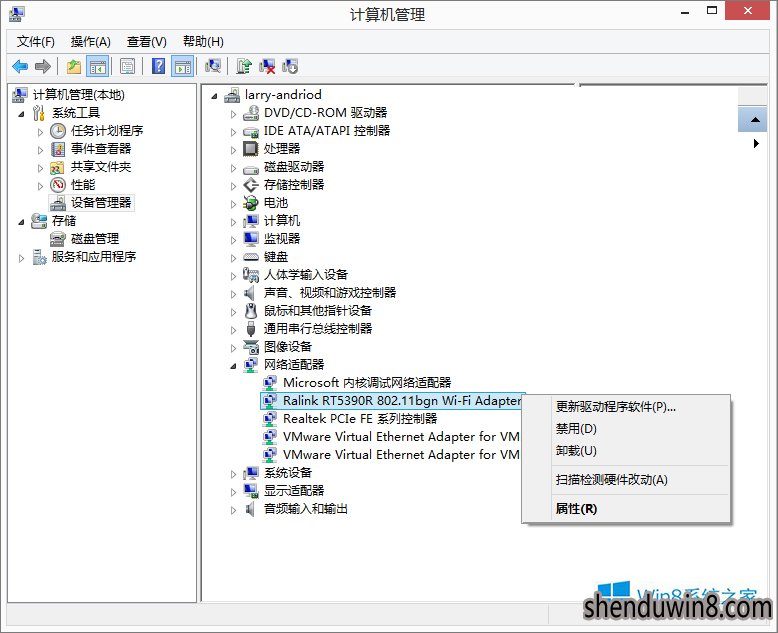Choose 禁用(D) in context menu
Screen dimensions: 778x633
pyautogui.click(x=576, y=429)
